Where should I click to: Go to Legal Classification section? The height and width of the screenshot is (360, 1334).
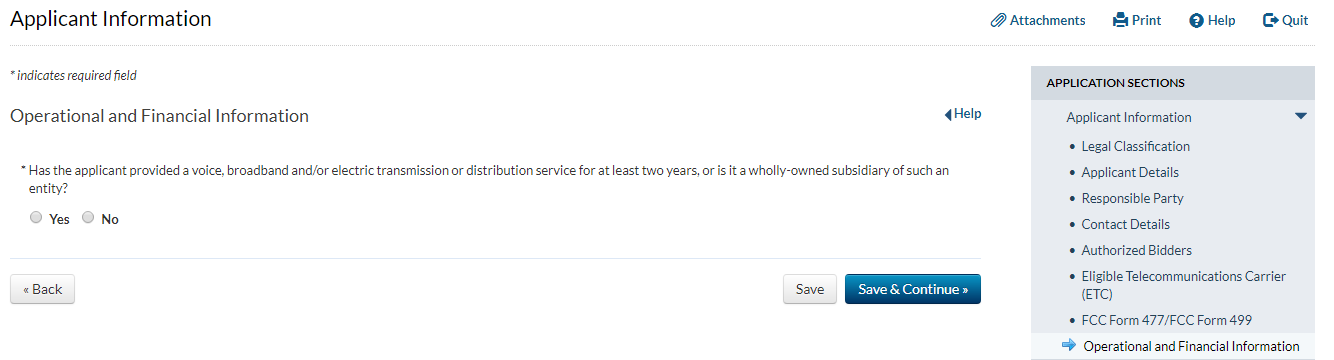tap(1135, 146)
